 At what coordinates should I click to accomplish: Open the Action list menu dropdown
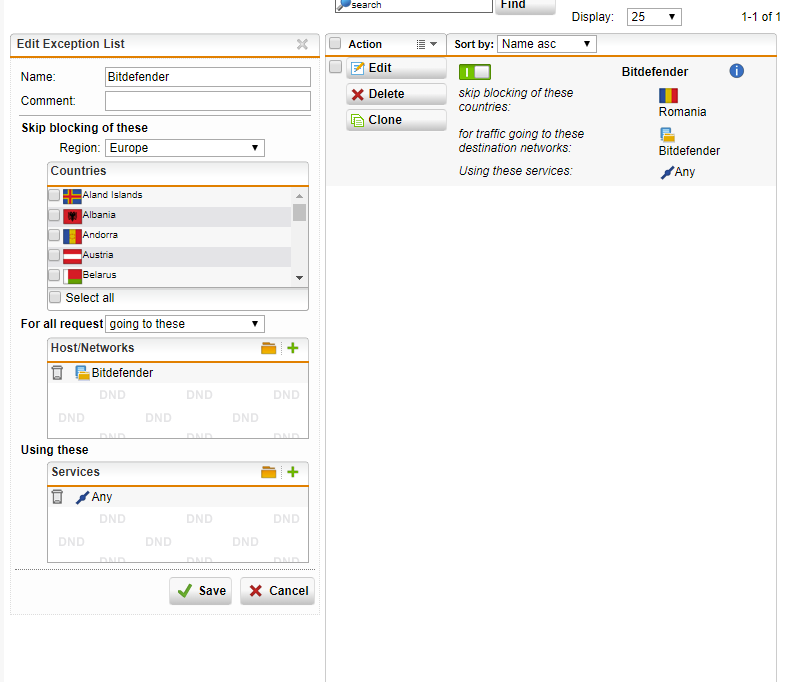pyautogui.click(x=427, y=44)
